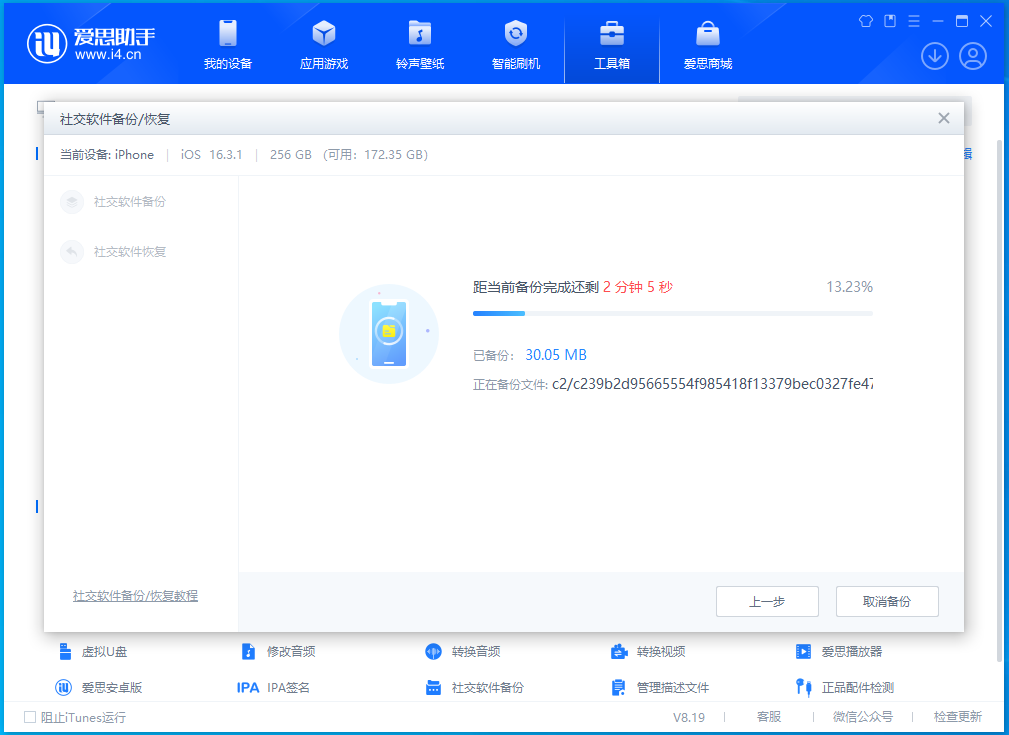Open 爱思播放器 media player
Screen dimensions: 1009x735
[x=849, y=651]
